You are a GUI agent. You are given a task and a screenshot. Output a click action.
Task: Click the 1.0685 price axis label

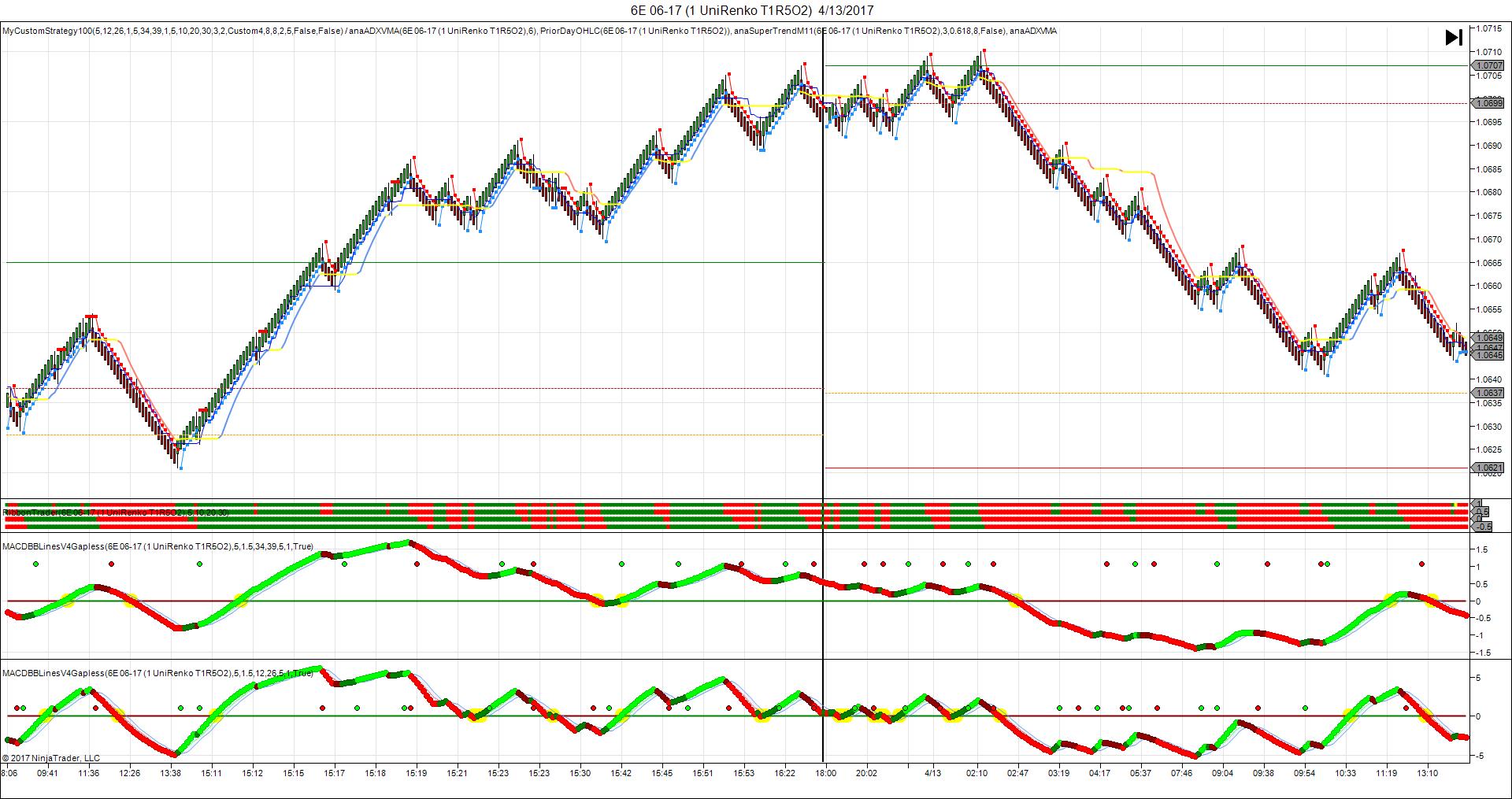click(x=1489, y=169)
